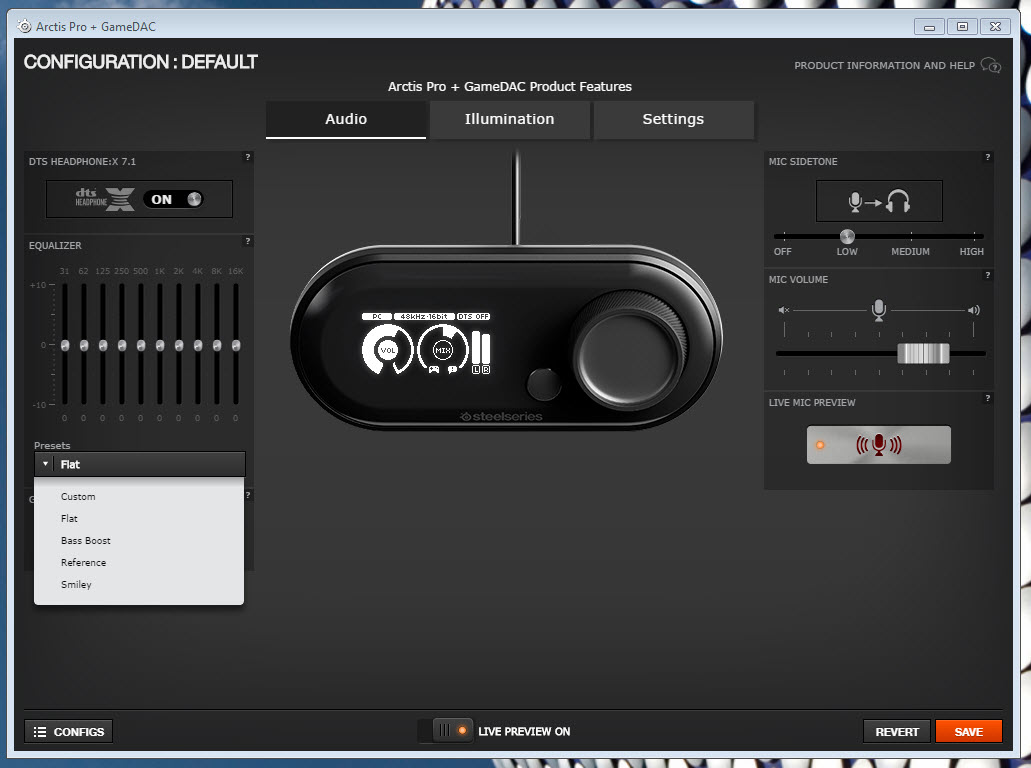Click the 1K equalizer slider handle
Viewport: 1031px width, 768px height.
tap(160, 345)
